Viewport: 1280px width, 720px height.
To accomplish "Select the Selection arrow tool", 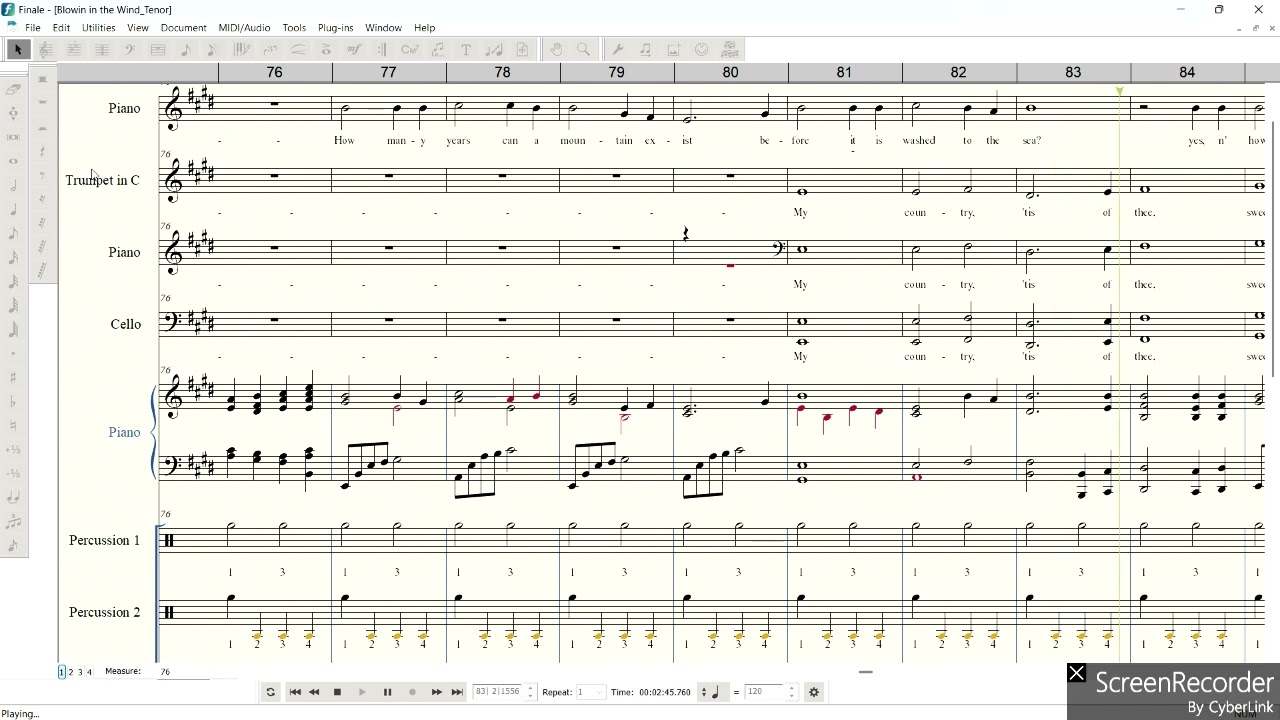I will tap(18, 49).
